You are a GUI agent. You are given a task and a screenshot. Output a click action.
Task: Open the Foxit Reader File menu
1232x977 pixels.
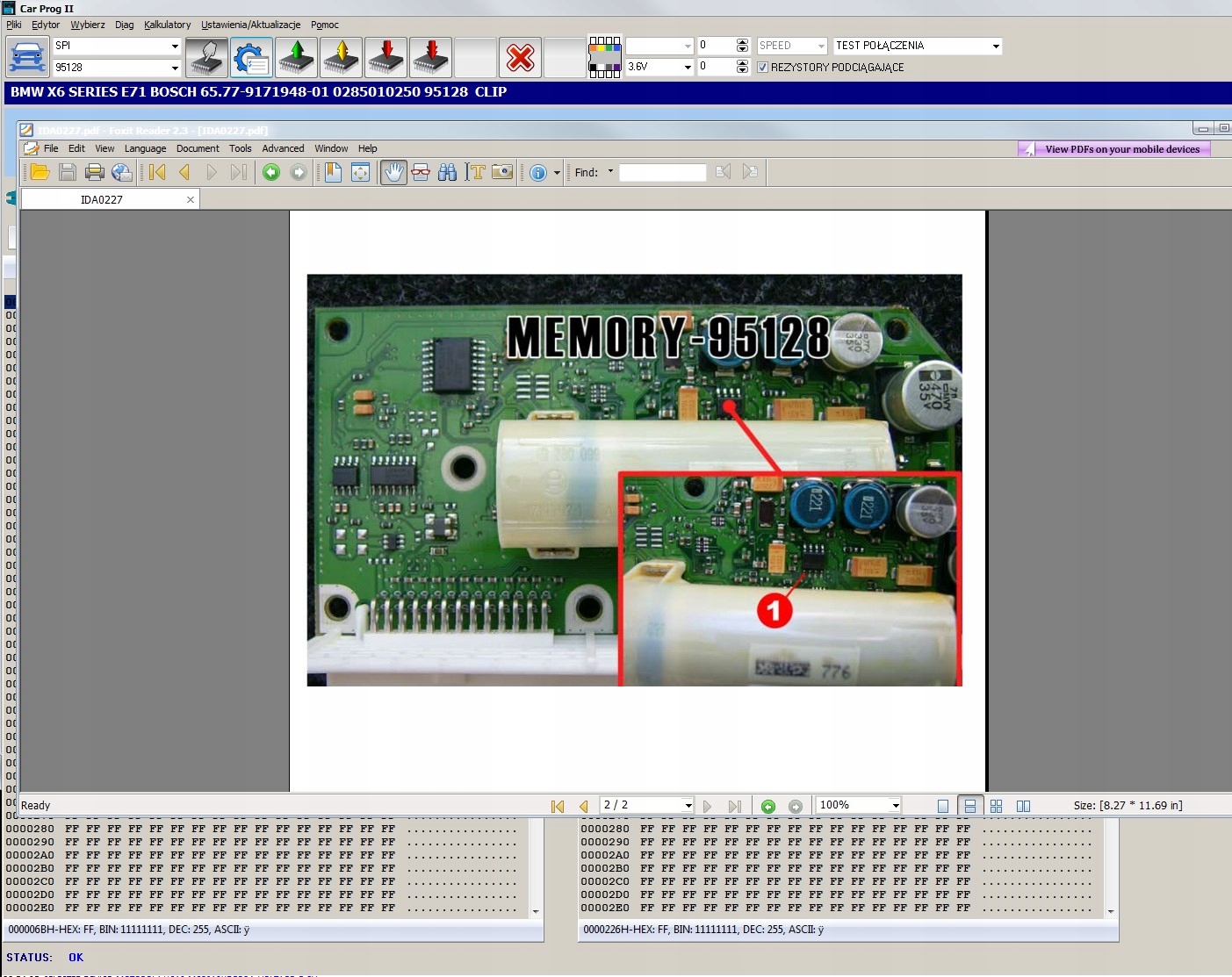(51, 148)
